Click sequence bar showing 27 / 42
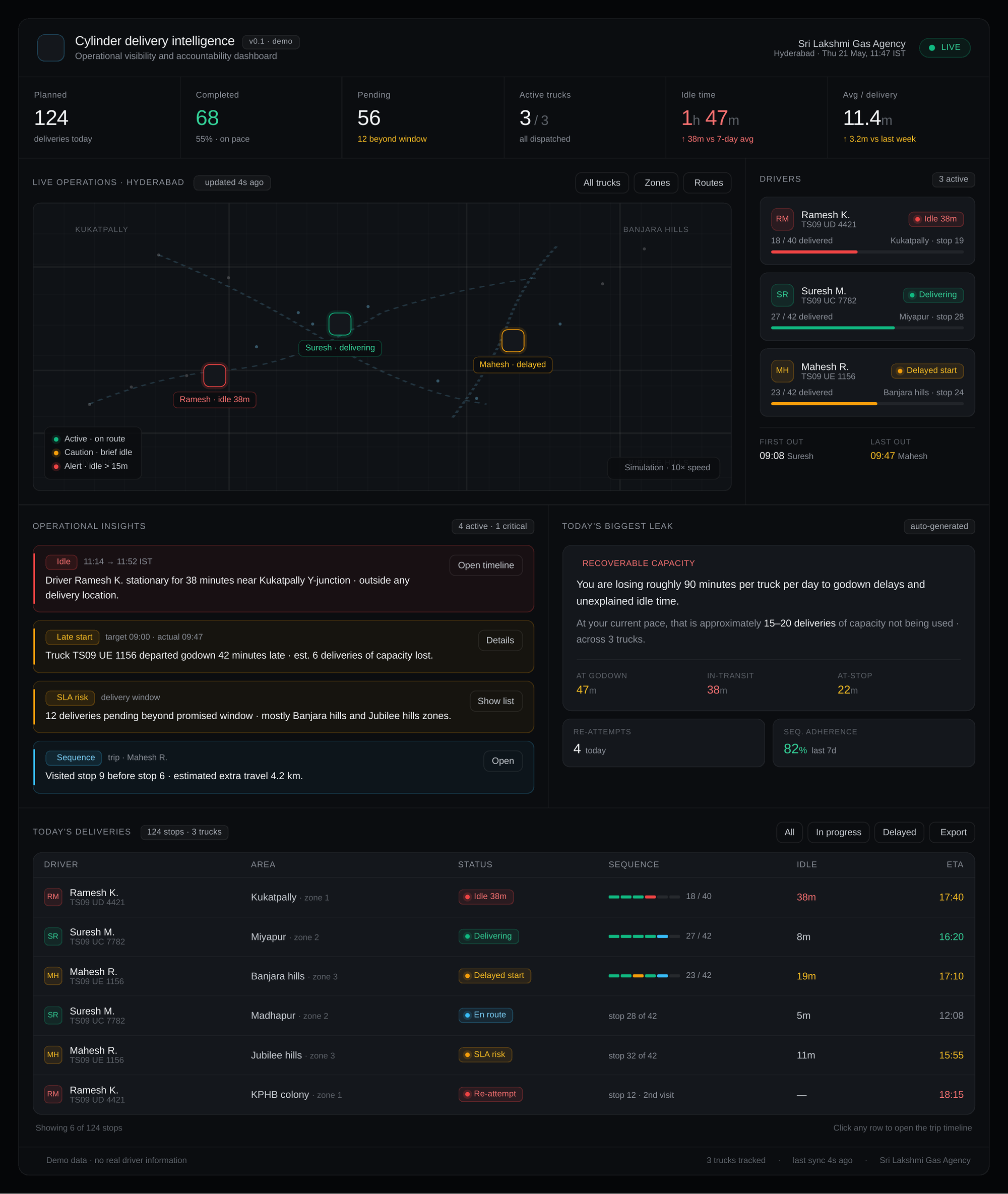Viewport: 1008px width, 1194px height. [x=644, y=936]
